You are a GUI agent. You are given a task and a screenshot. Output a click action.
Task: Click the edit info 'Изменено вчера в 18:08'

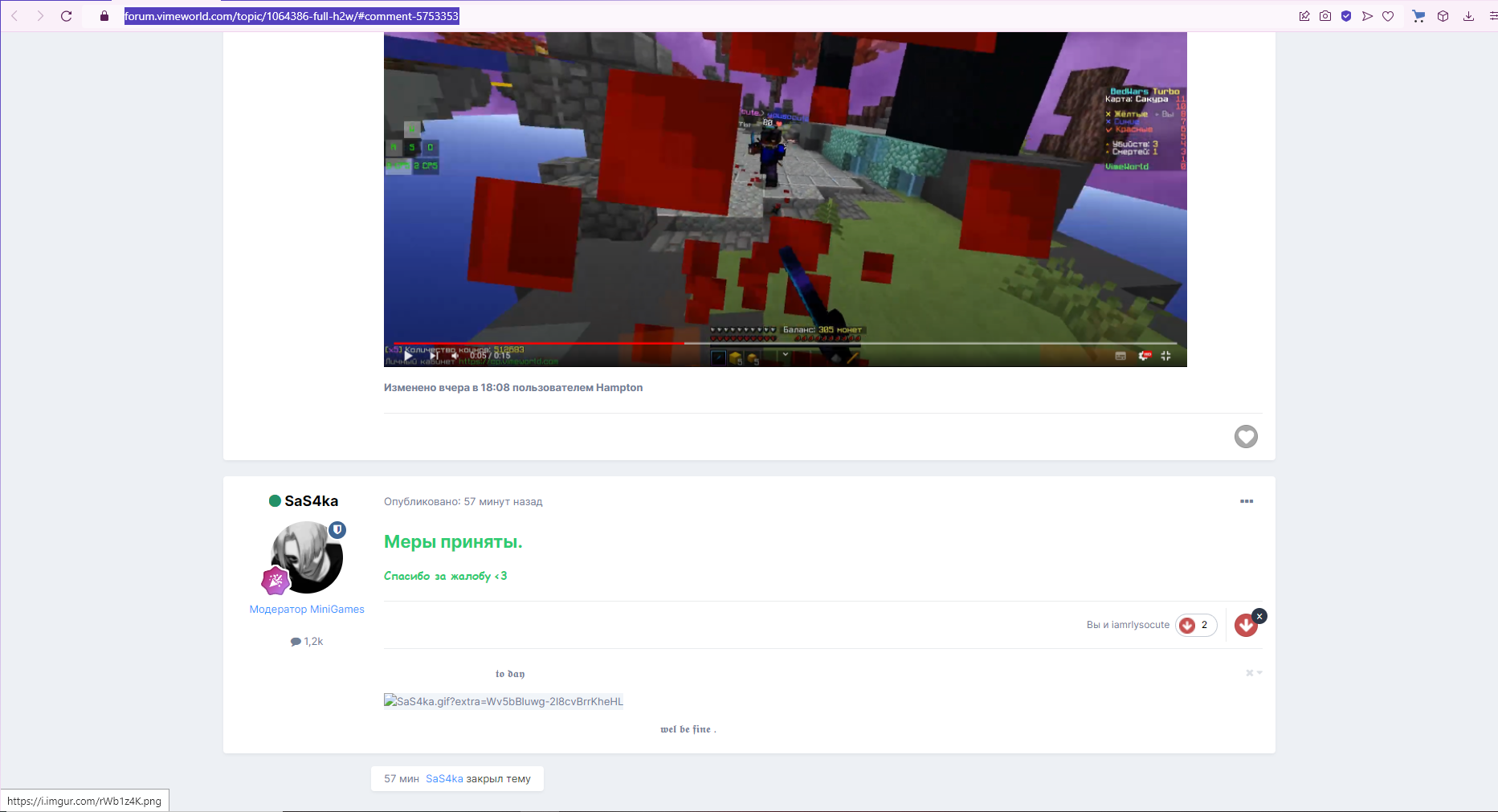(513, 387)
